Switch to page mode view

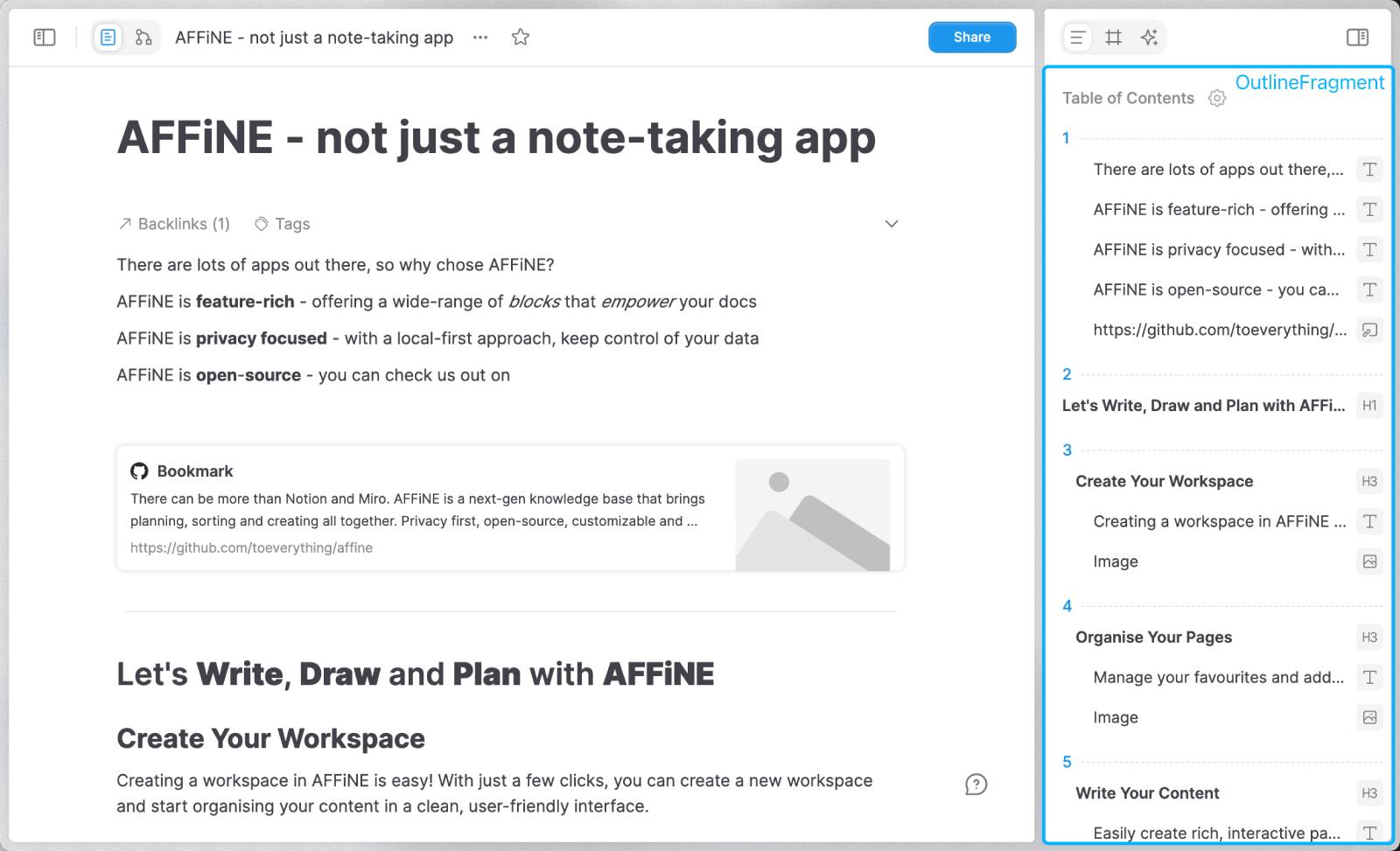pyautogui.click(x=108, y=38)
